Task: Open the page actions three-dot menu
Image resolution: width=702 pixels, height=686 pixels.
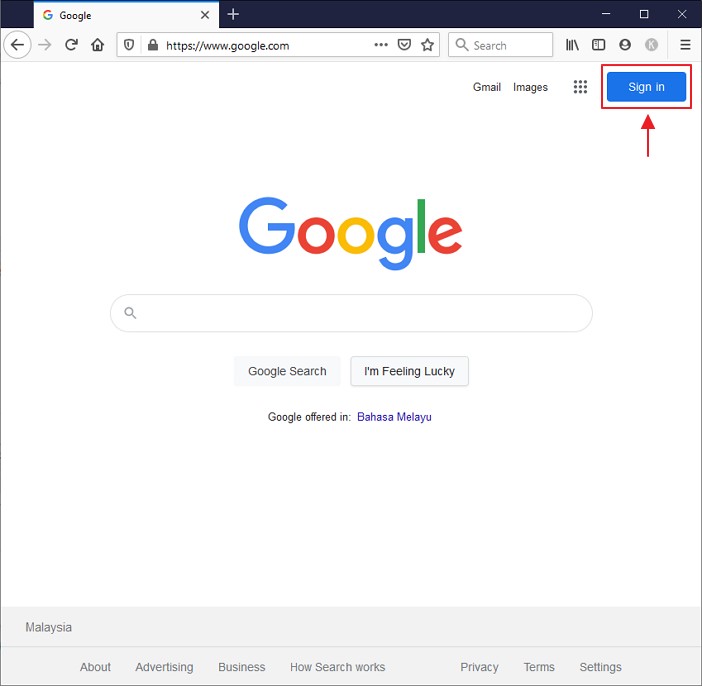Action: tap(381, 45)
